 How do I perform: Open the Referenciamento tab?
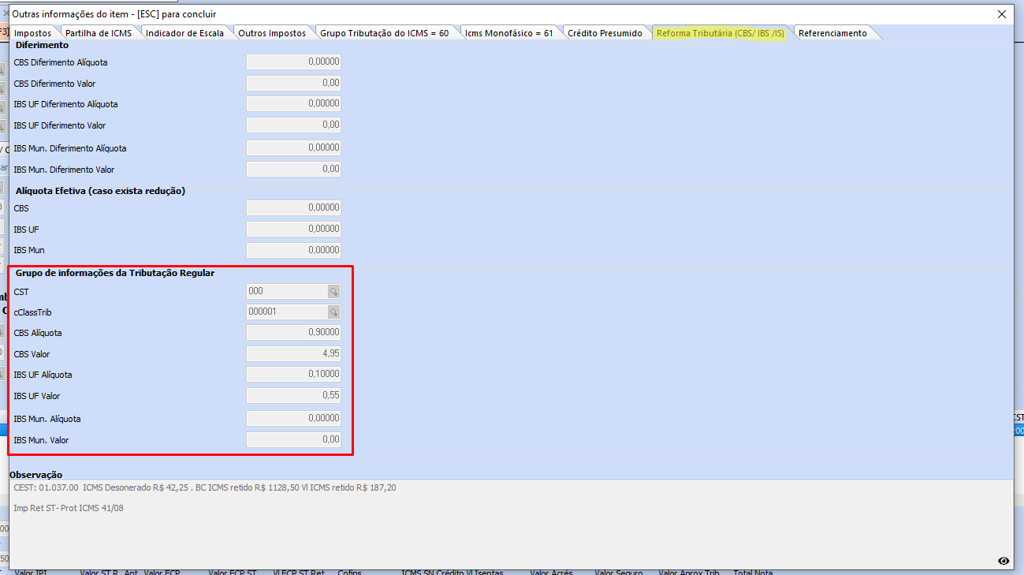coord(832,33)
